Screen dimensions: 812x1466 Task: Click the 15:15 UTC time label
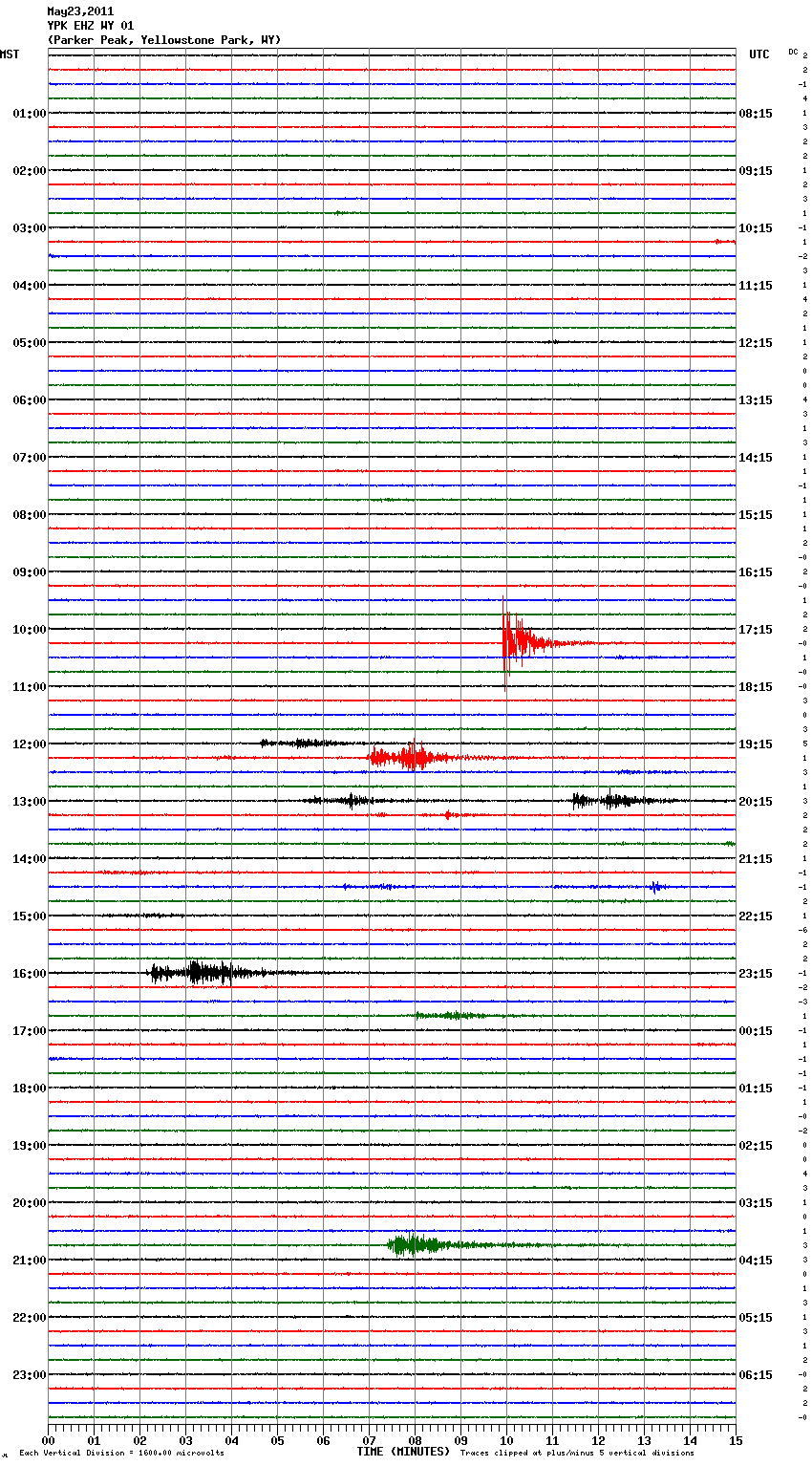click(756, 515)
